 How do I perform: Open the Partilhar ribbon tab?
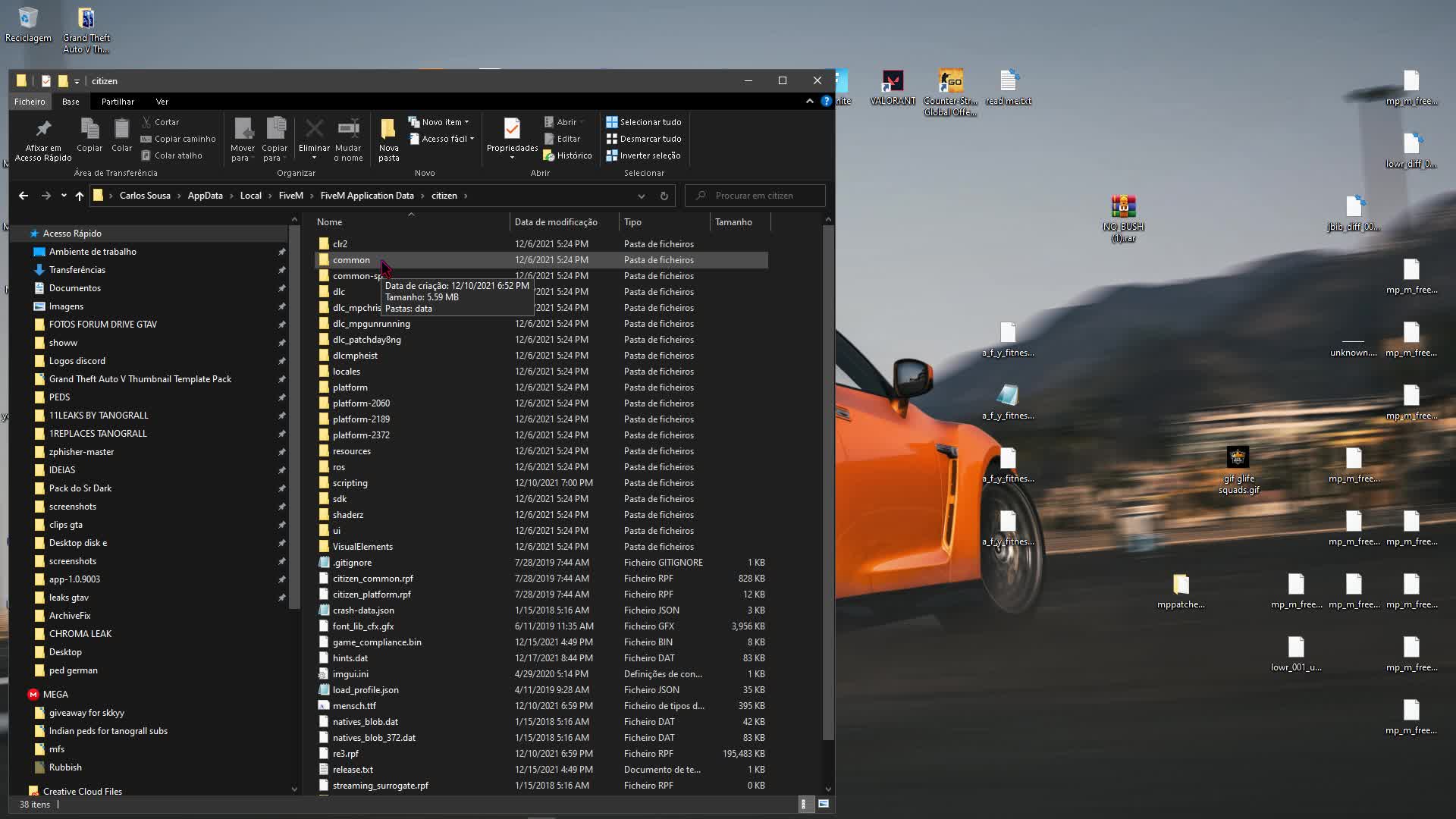coord(118,102)
